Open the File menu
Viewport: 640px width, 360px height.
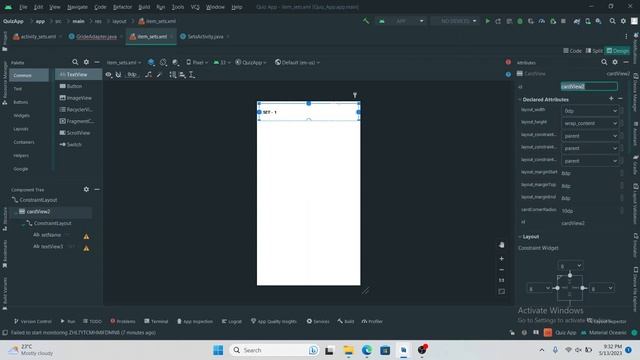coord(23,7)
